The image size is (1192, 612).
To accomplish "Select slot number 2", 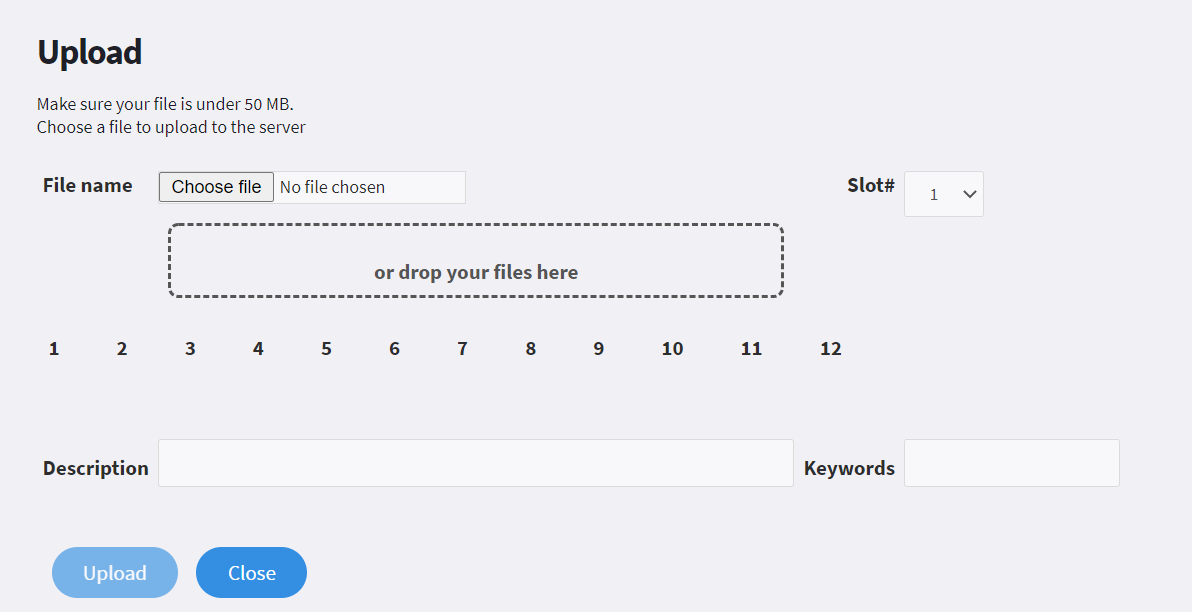I will pyautogui.click(x=122, y=349).
